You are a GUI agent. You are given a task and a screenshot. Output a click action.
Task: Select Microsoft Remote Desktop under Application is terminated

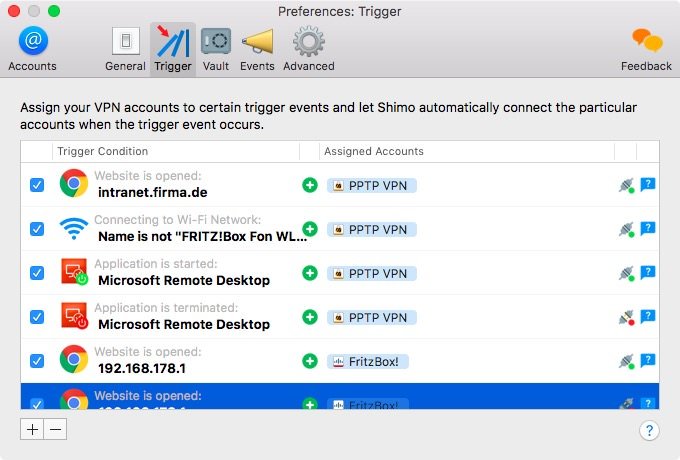coord(184,324)
